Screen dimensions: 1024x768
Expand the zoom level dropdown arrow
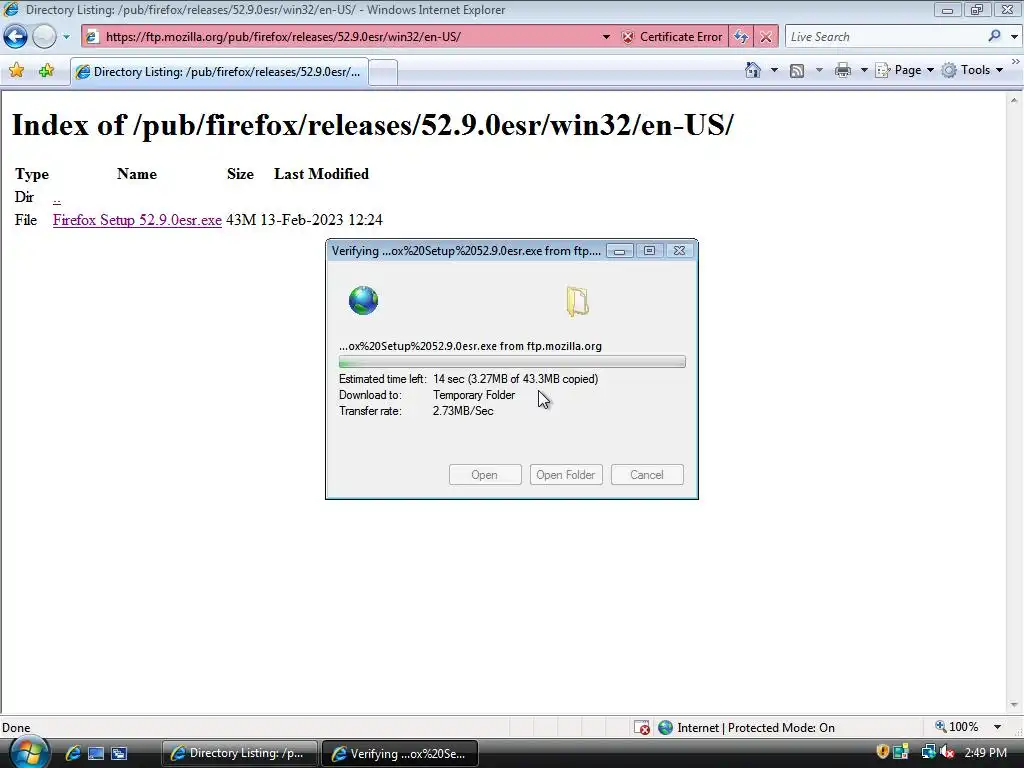[997, 727]
